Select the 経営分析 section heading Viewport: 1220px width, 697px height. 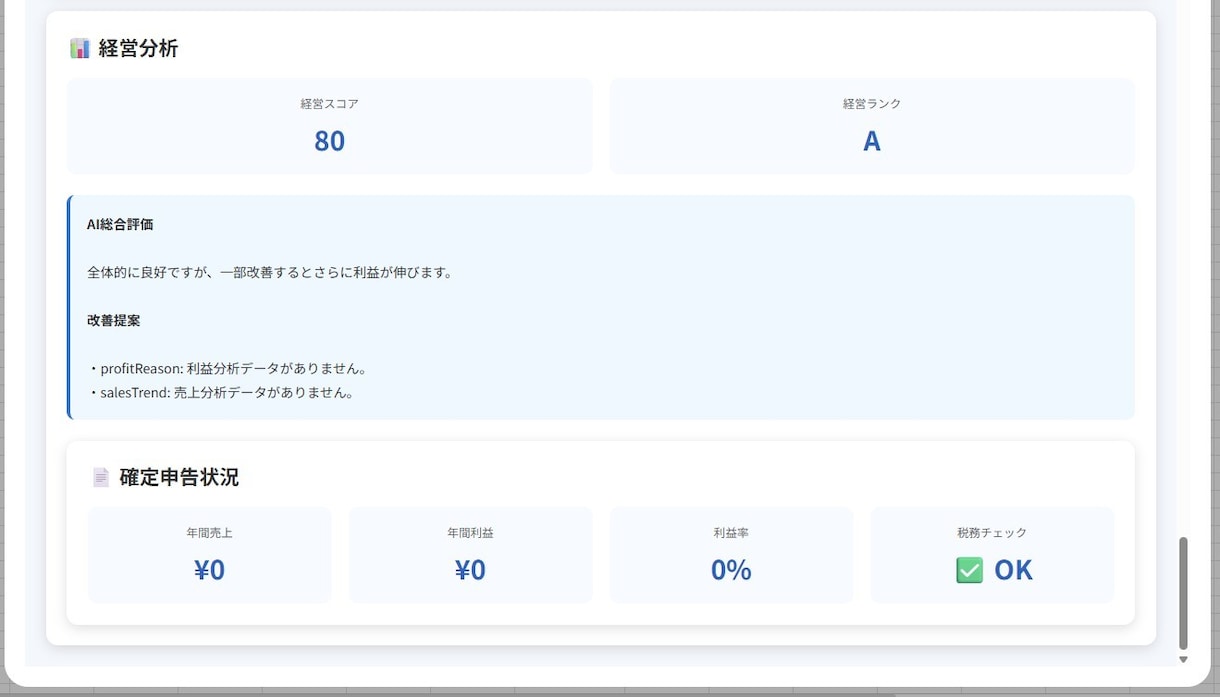[138, 48]
